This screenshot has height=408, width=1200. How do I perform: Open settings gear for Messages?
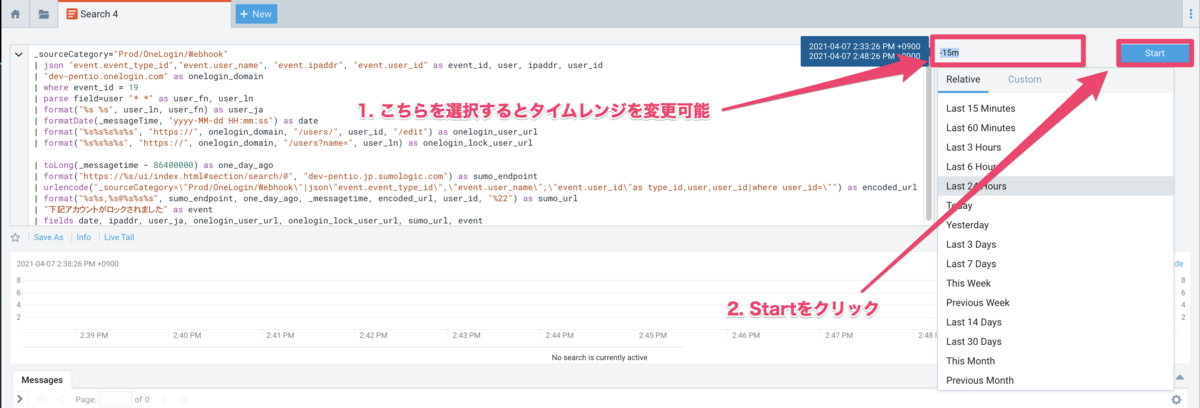1177,399
